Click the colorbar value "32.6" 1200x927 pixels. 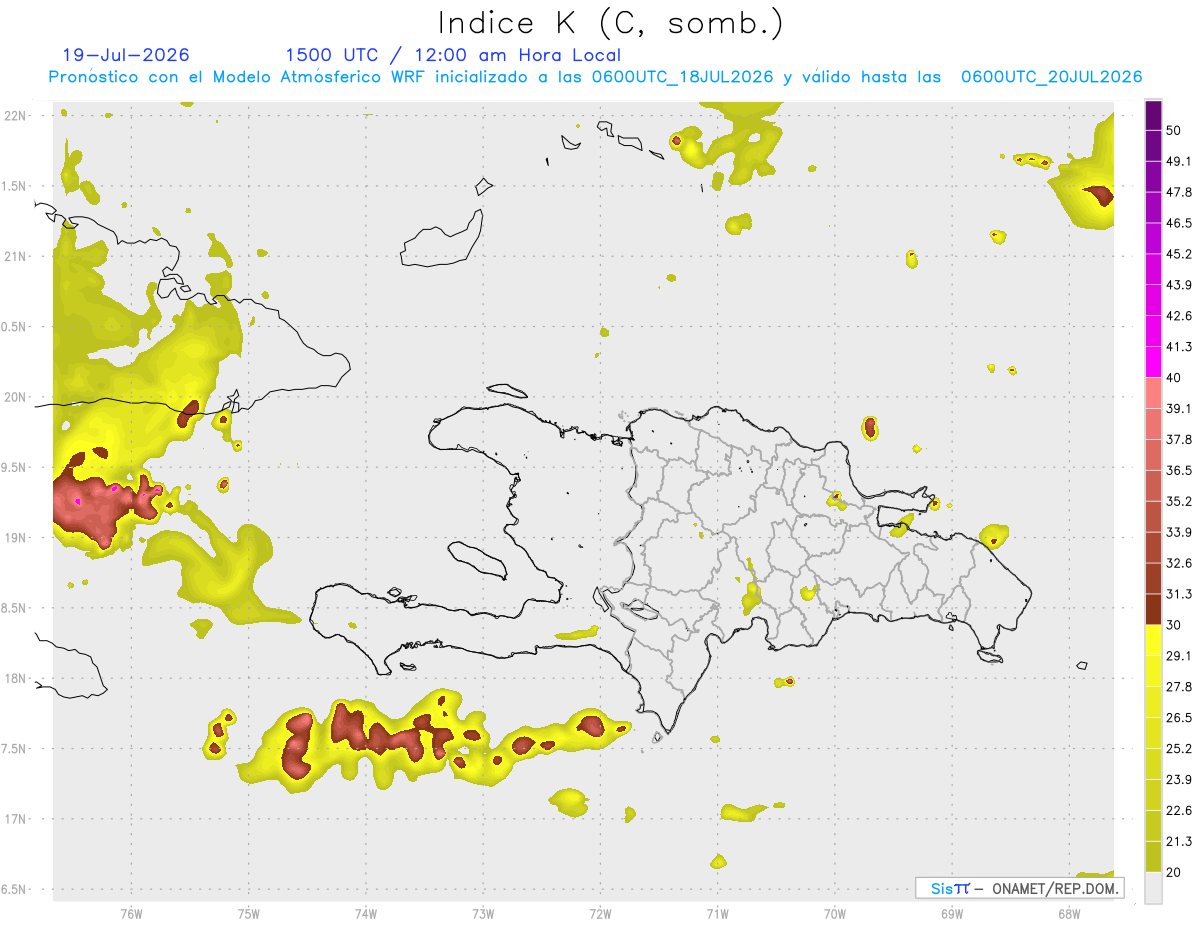[1179, 563]
